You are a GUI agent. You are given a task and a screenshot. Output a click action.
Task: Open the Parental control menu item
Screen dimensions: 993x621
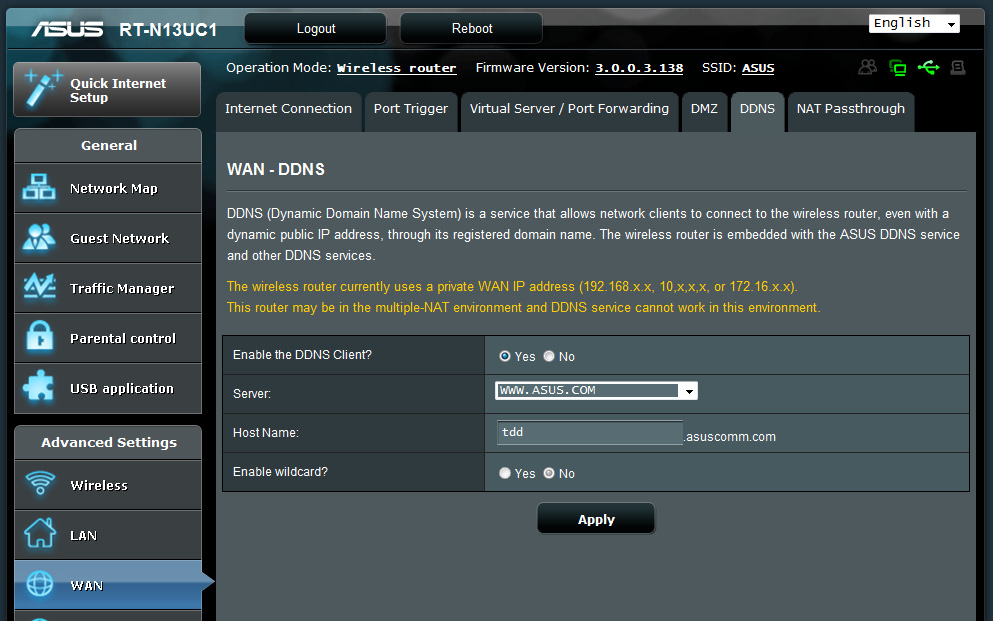(108, 338)
